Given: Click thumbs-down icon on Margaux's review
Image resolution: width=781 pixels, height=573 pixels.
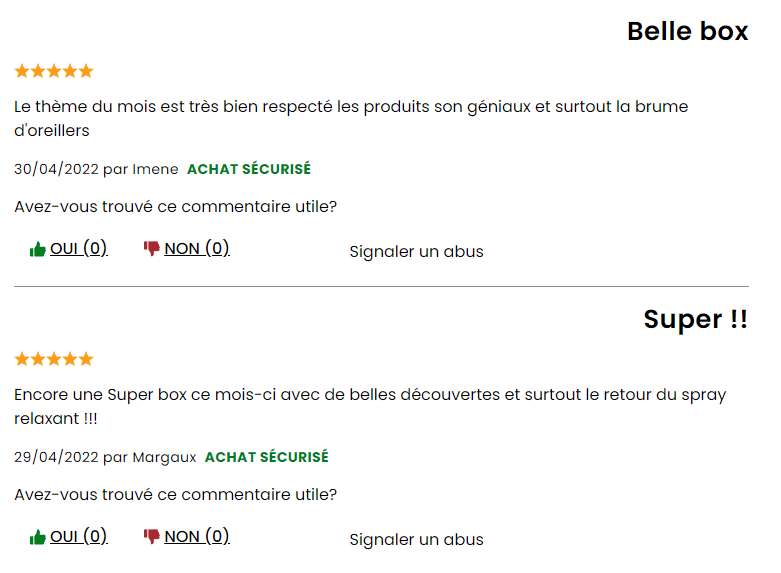Looking at the screenshot, I should [151, 536].
